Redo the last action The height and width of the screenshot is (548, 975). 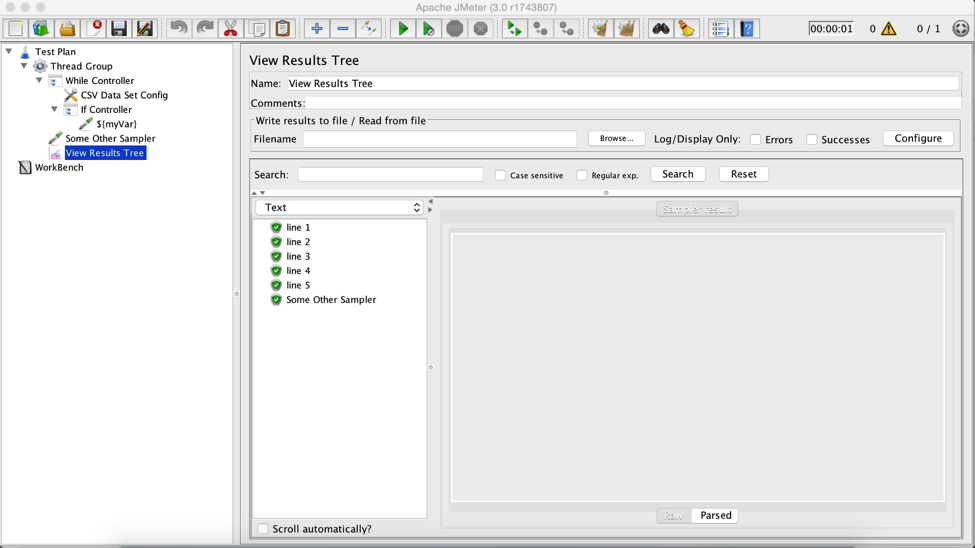pyautogui.click(x=205, y=29)
